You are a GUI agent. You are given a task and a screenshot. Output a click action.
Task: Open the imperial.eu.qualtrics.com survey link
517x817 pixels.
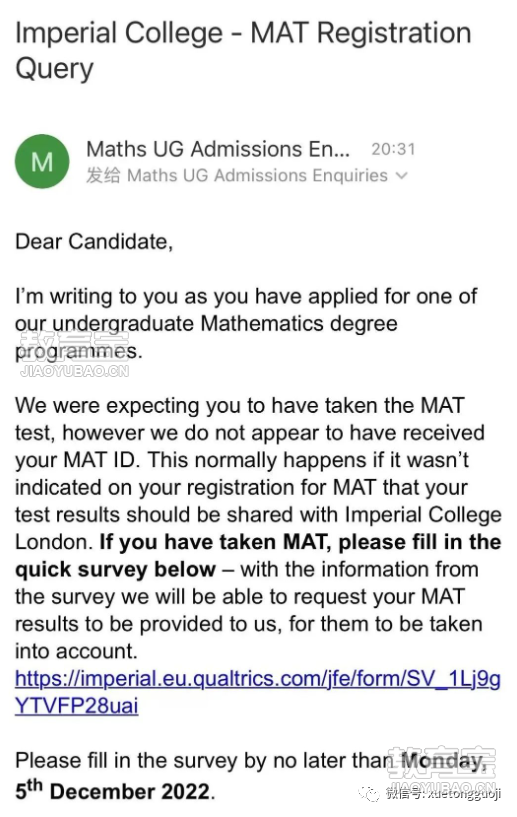click(x=258, y=679)
